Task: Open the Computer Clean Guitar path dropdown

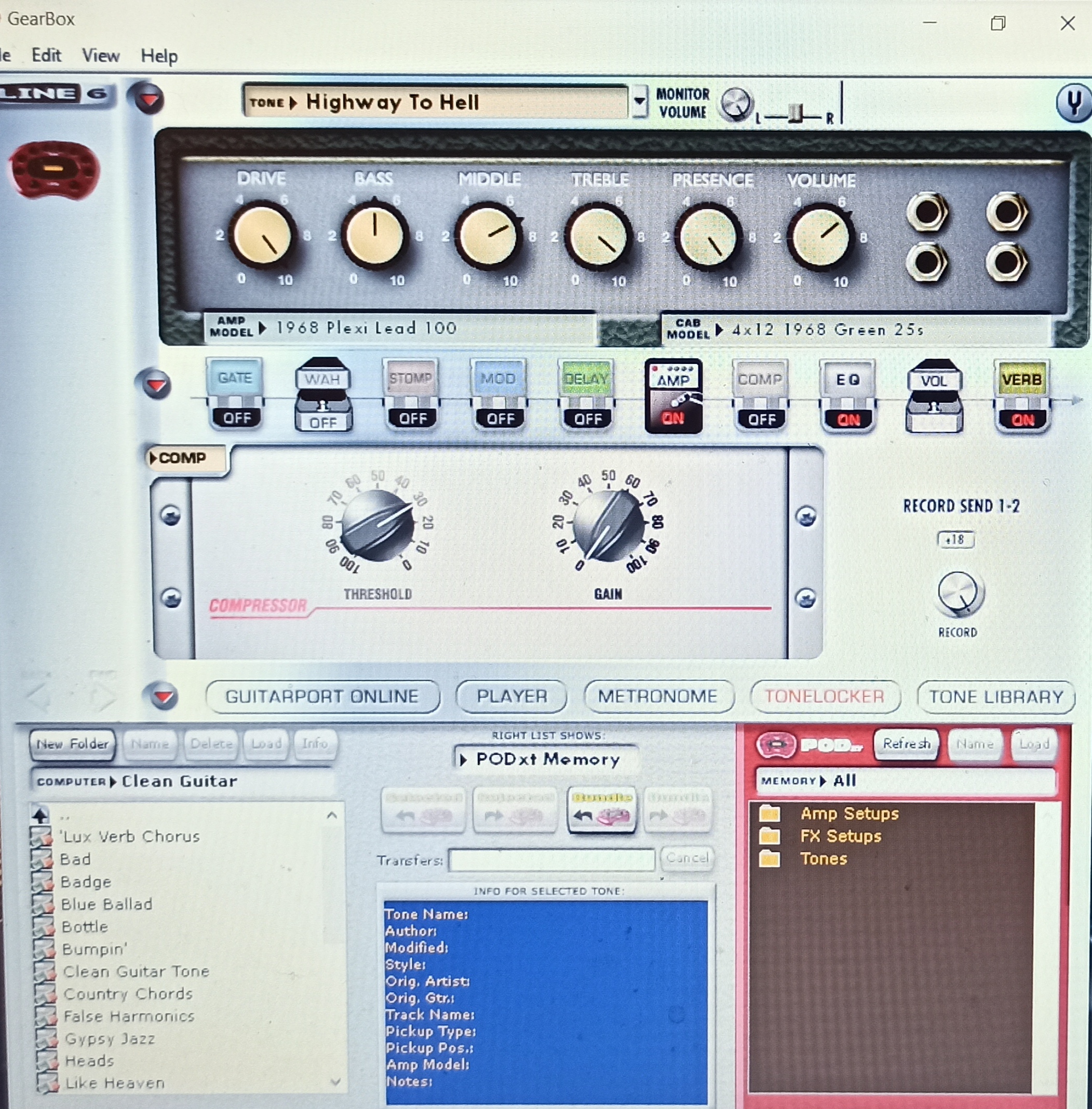Action: (181, 781)
